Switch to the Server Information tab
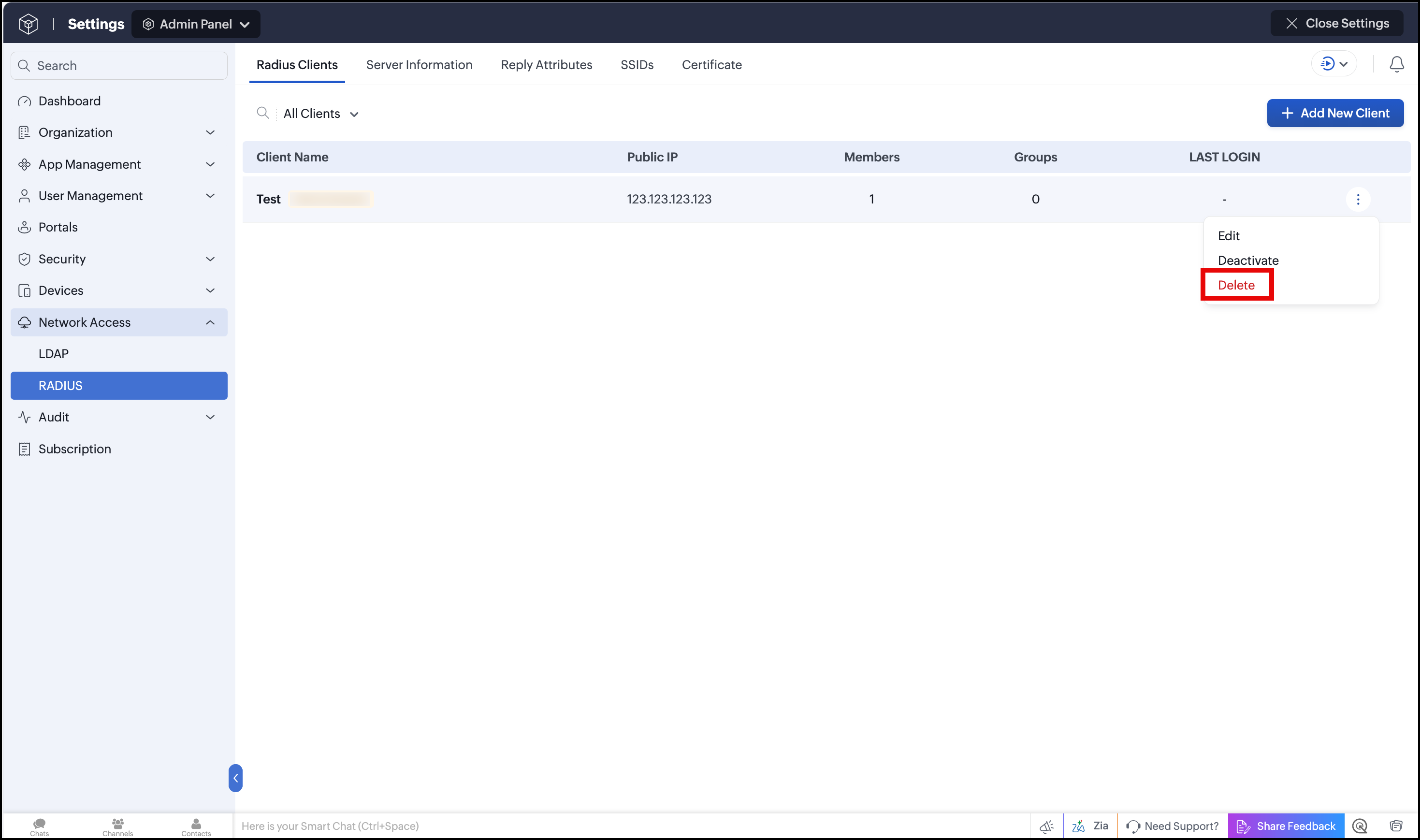 [x=419, y=65]
